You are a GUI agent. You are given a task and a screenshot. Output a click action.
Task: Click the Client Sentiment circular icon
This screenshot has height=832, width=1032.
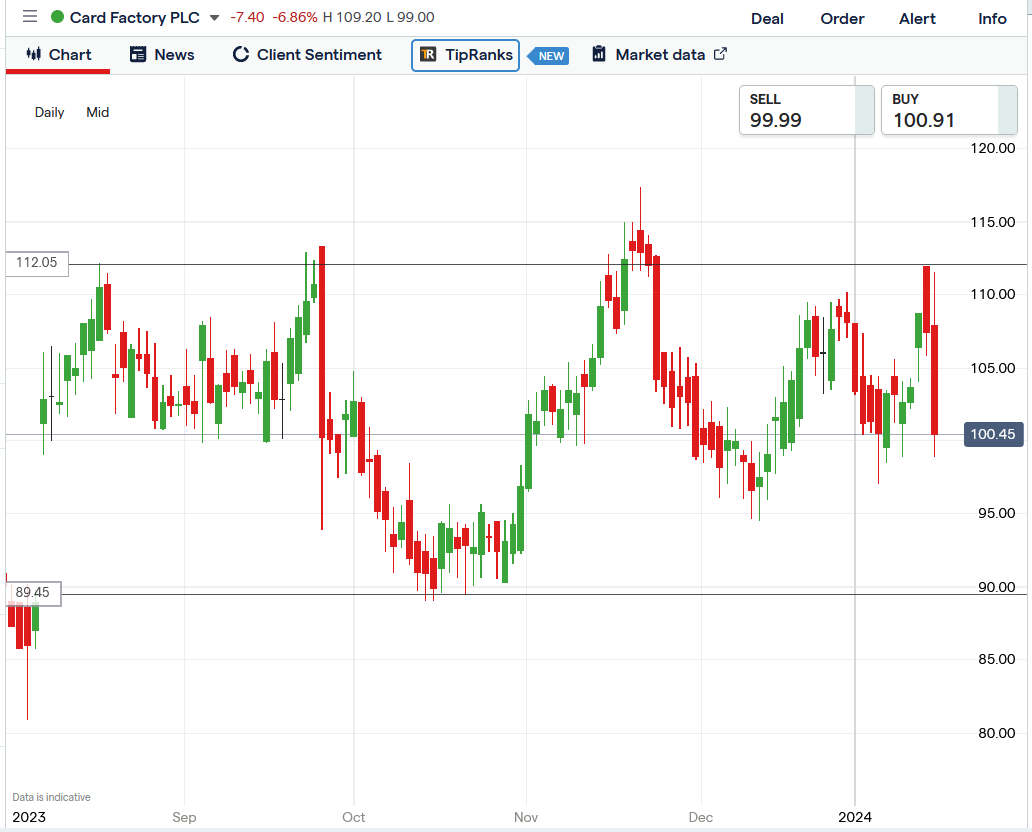[240, 54]
